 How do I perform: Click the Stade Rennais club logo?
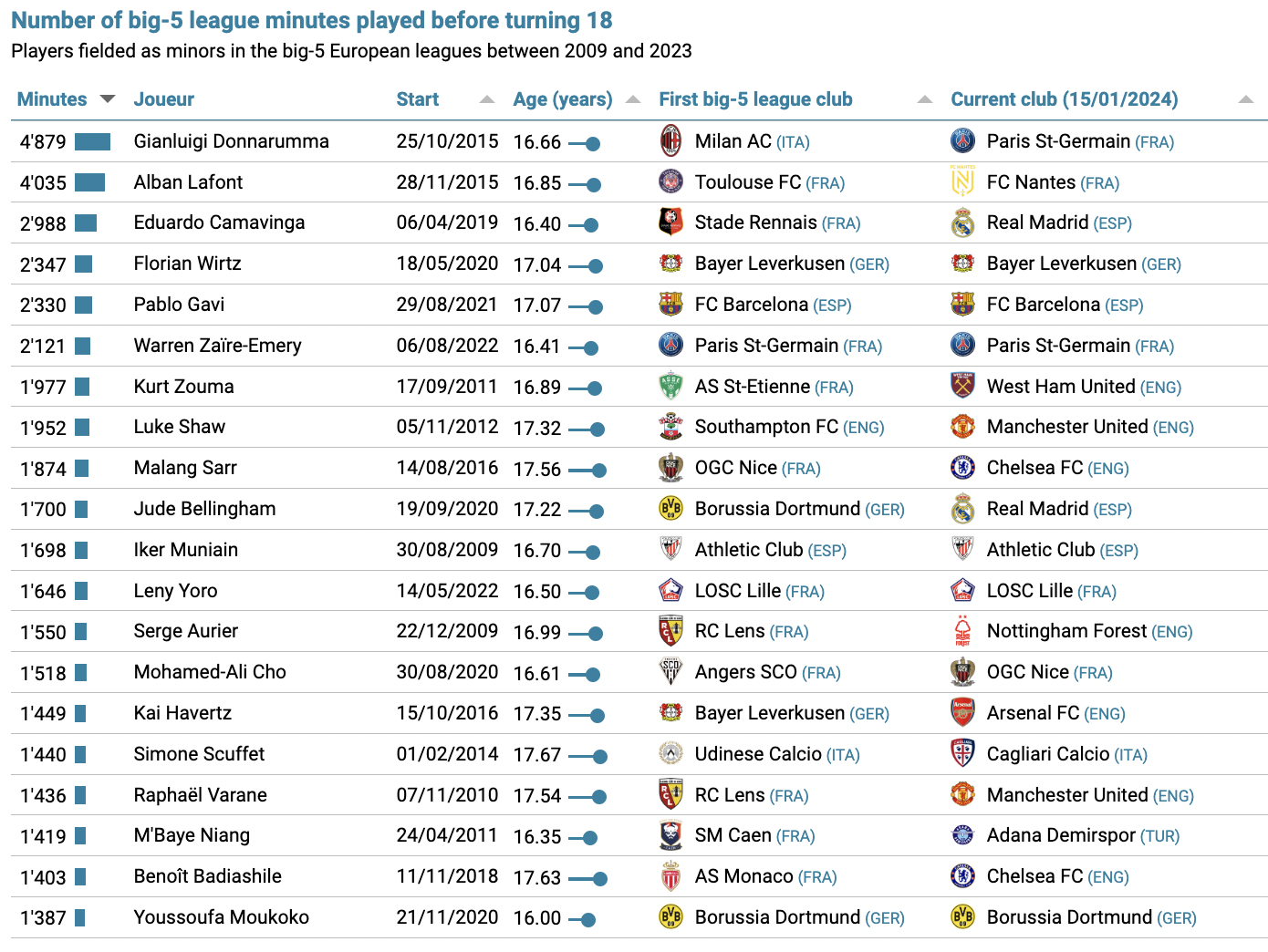[670, 222]
